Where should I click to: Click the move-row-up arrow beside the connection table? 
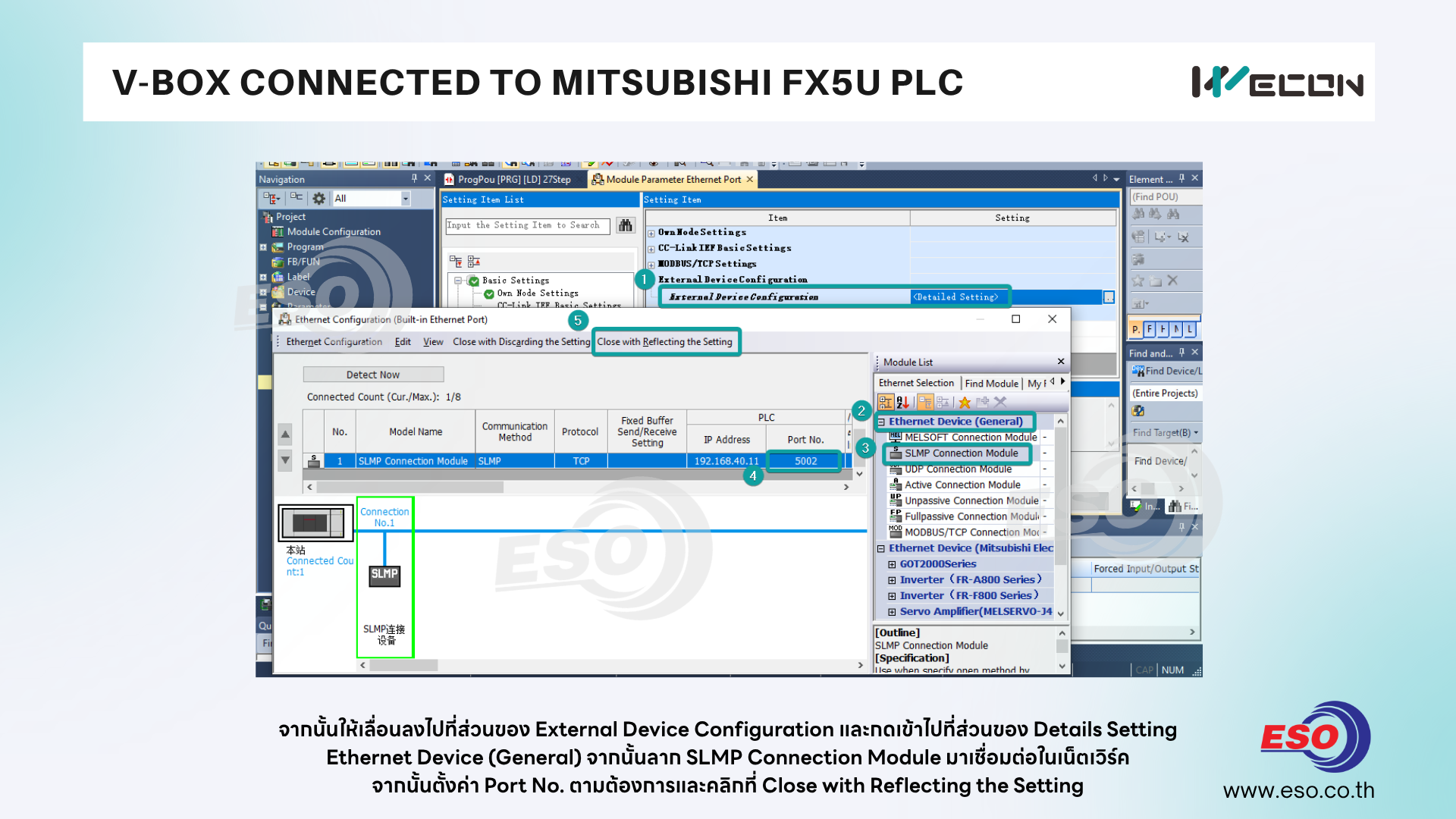pyautogui.click(x=285, y=435)
